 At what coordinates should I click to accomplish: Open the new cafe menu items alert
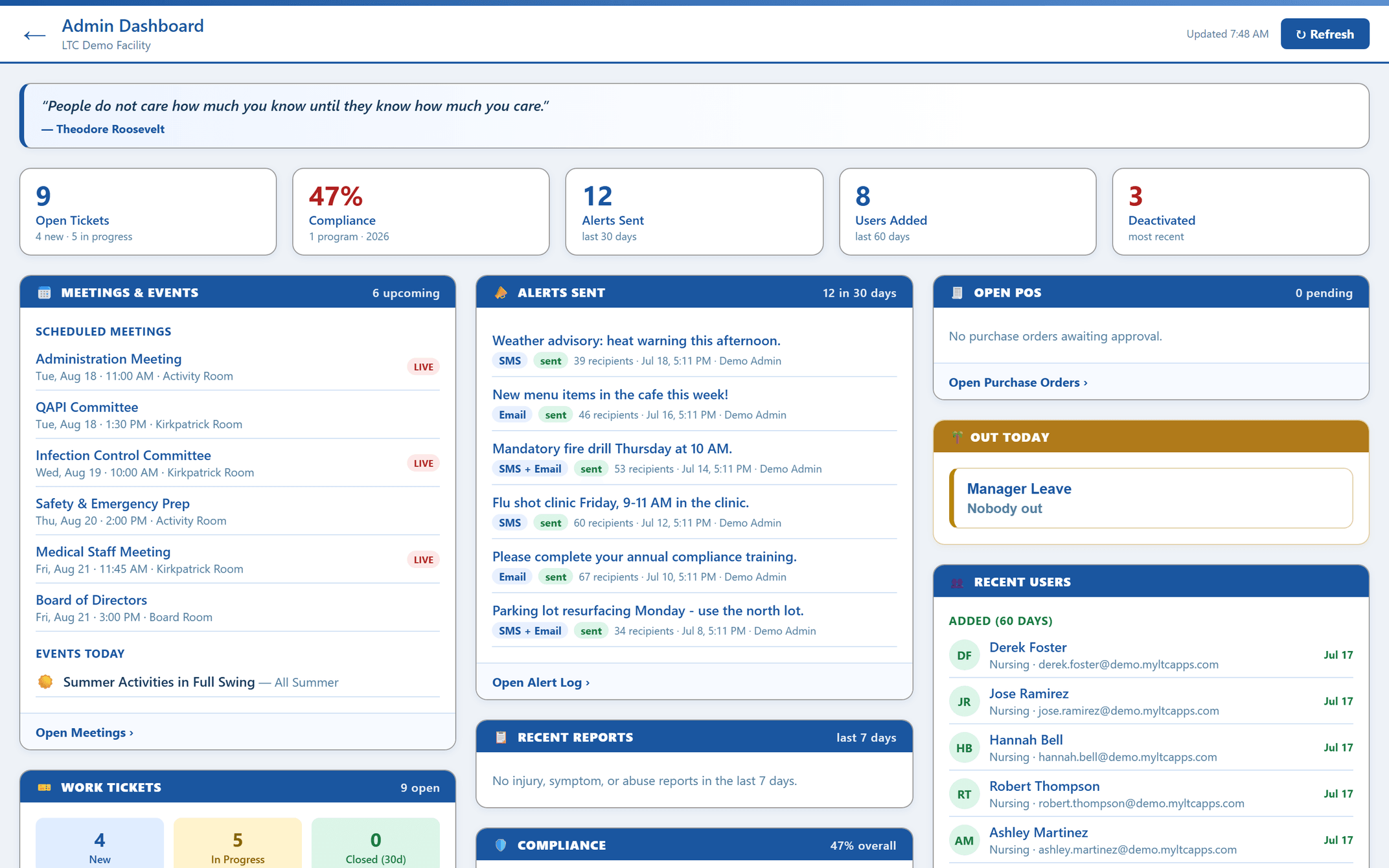(694, 404)
